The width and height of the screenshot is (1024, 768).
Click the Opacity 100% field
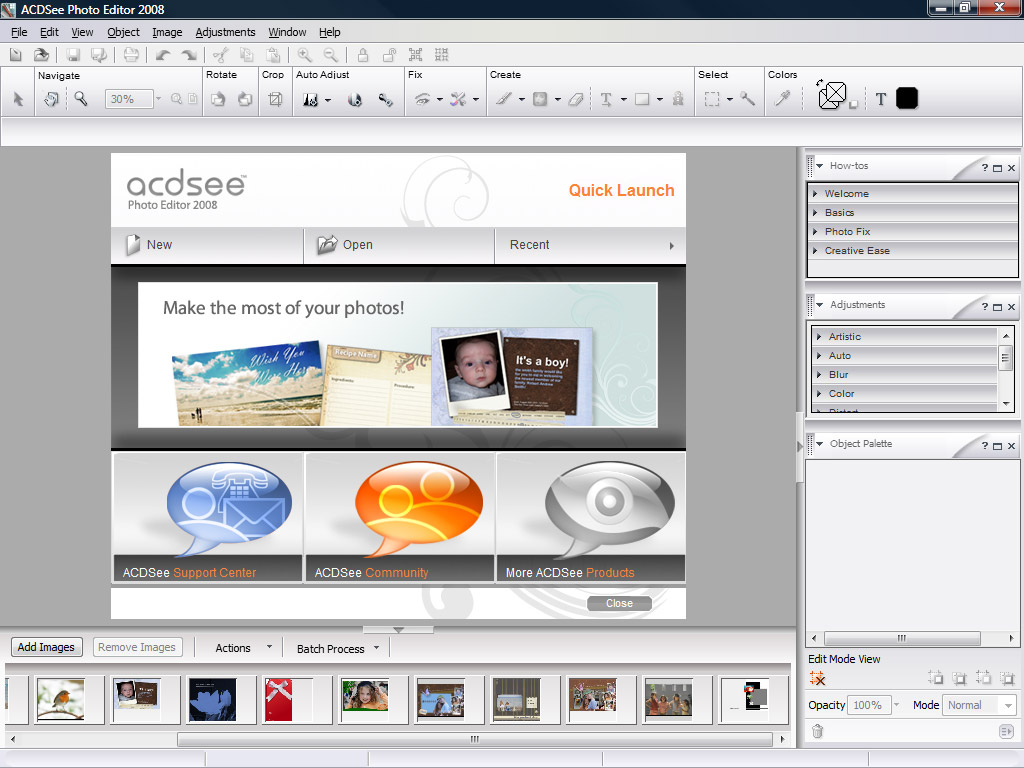tap(869, 705)
